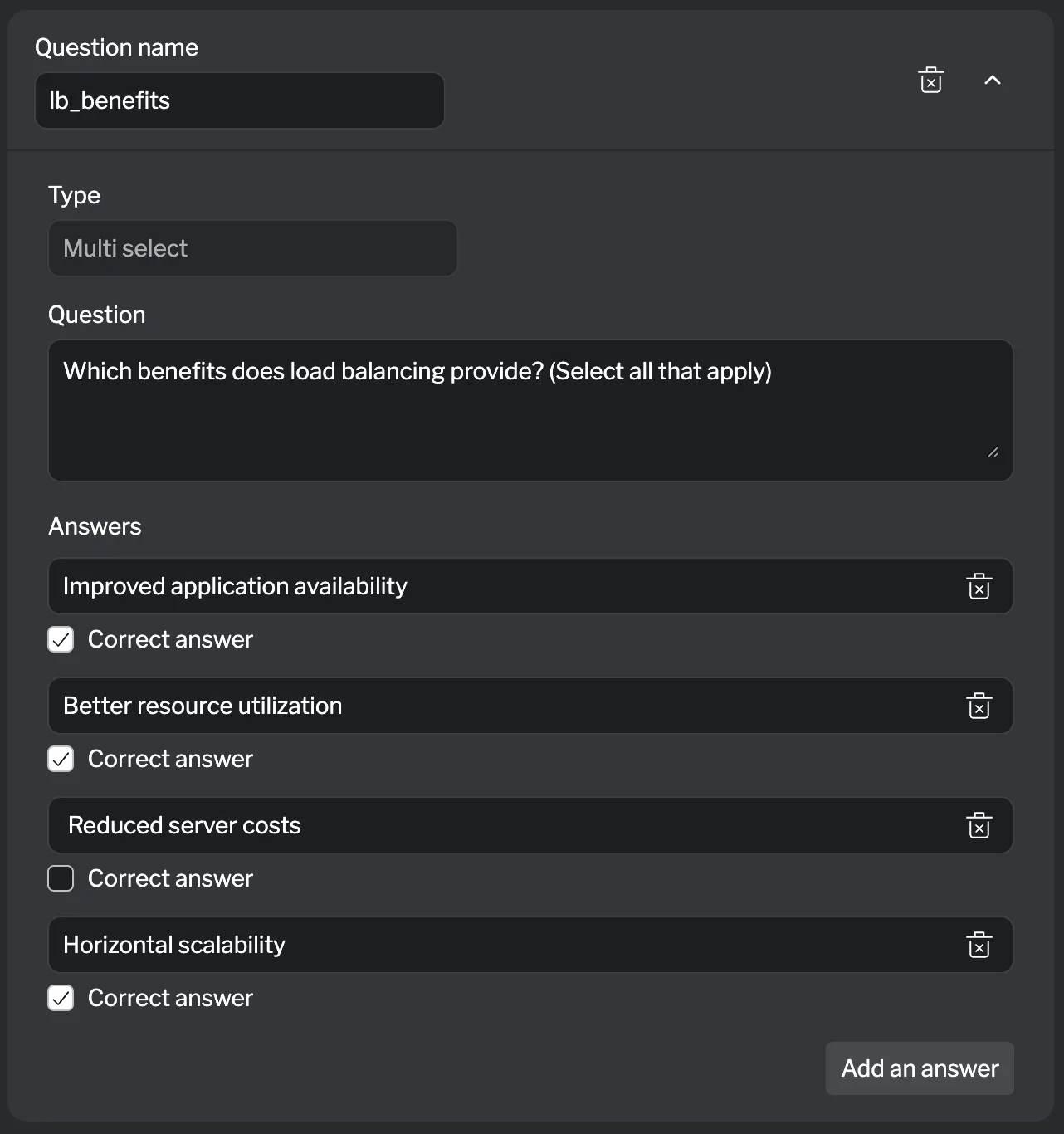The width and height of the screenshot is (1064, 1134).
Task: Click the textarea resize handle
Action: [x=994, y=452]
